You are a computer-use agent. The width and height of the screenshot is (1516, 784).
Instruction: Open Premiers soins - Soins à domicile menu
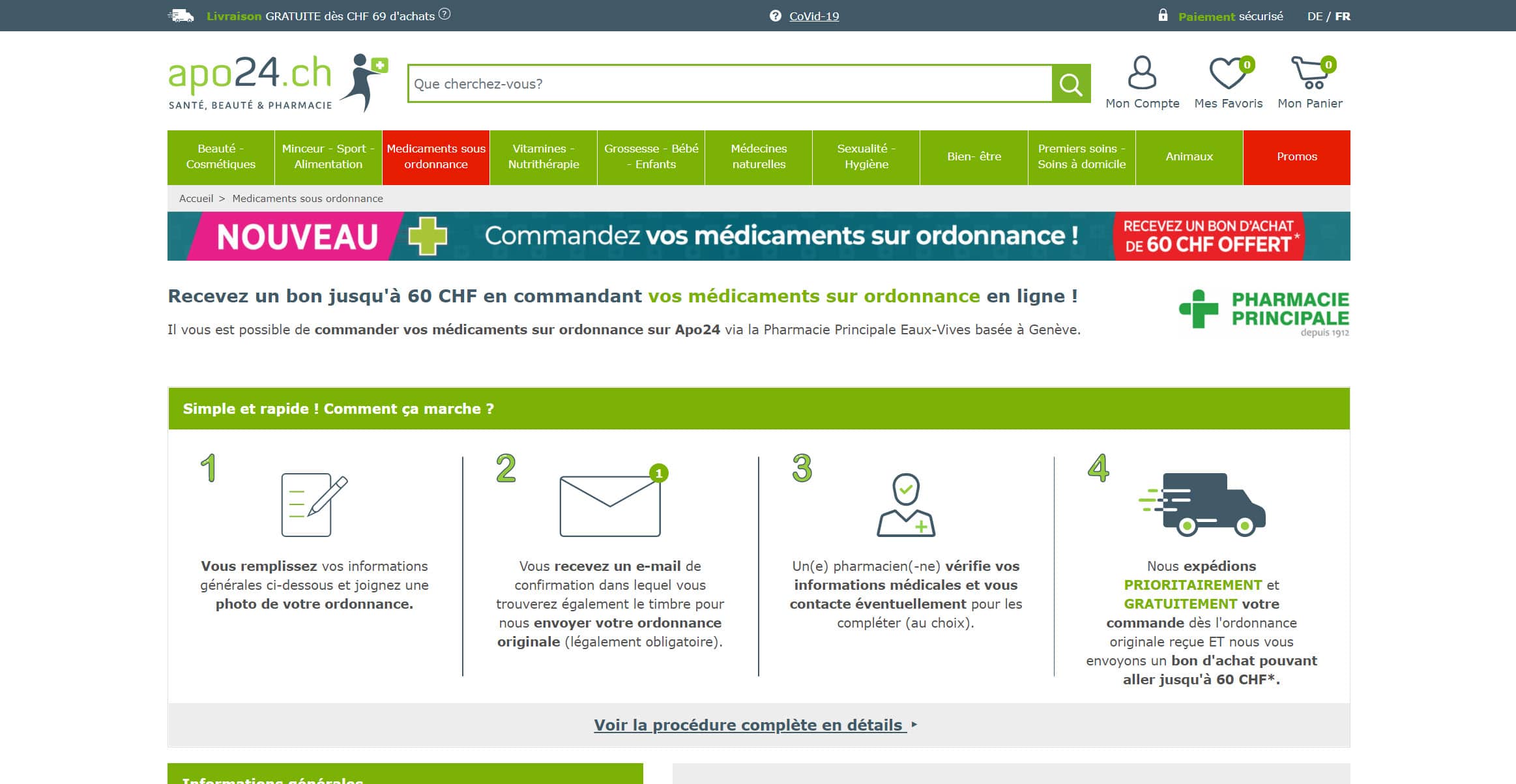[1082, 157]
